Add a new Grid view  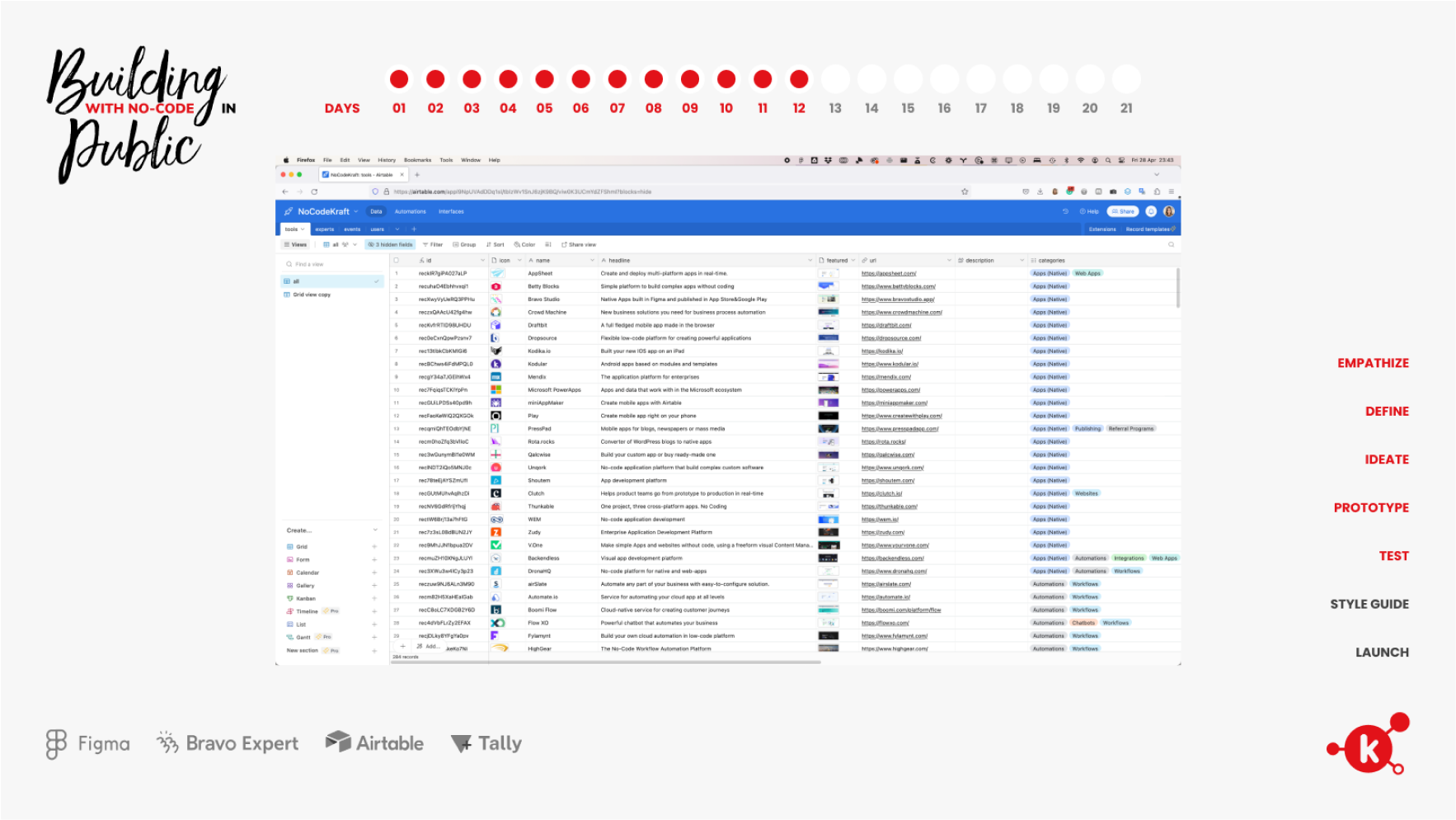pos(374,547)
